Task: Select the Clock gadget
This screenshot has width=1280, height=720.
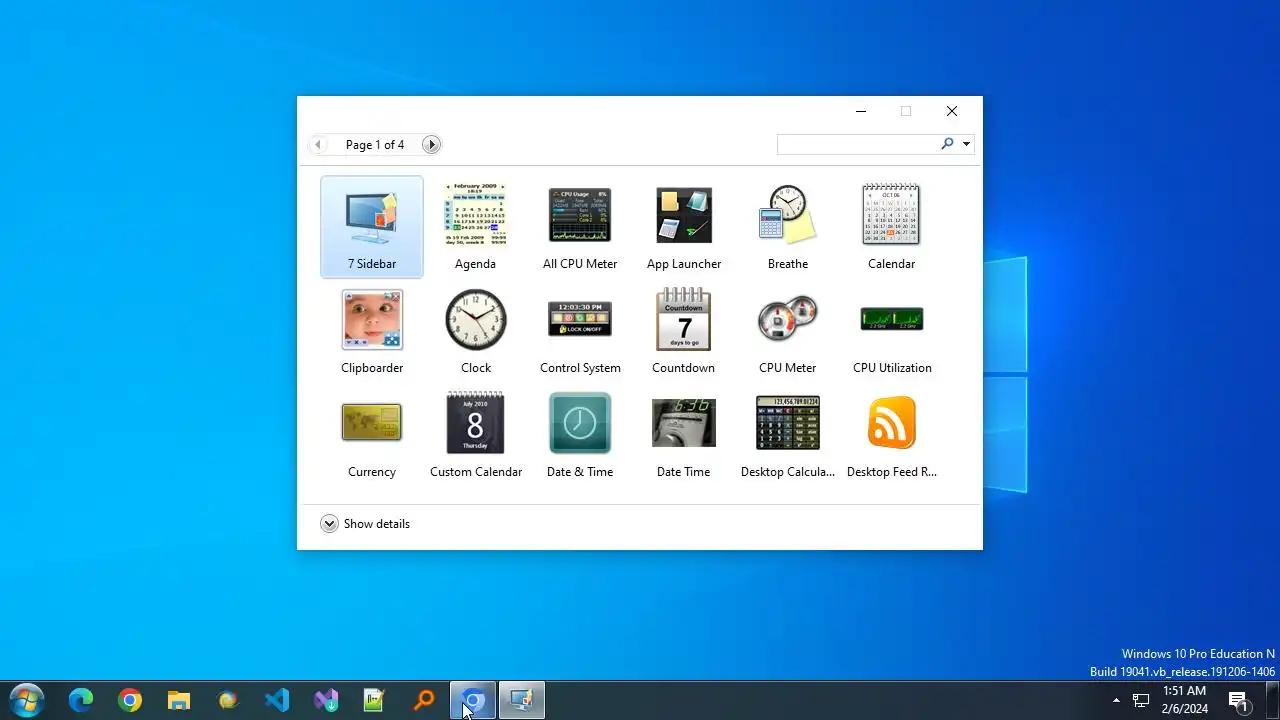Action: point(476,331)
